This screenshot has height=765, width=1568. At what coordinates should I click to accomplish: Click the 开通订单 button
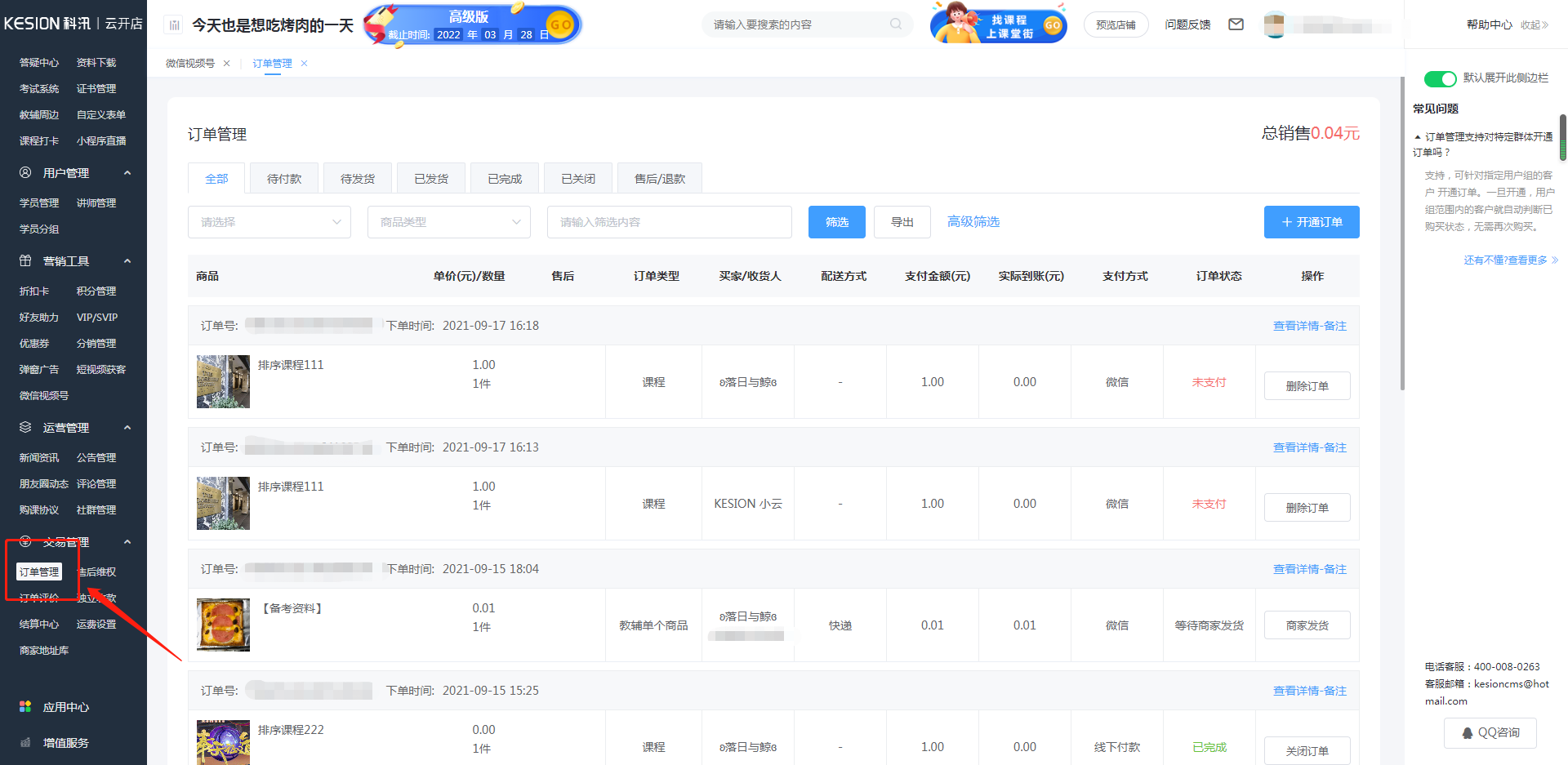tap(1312, 222)
